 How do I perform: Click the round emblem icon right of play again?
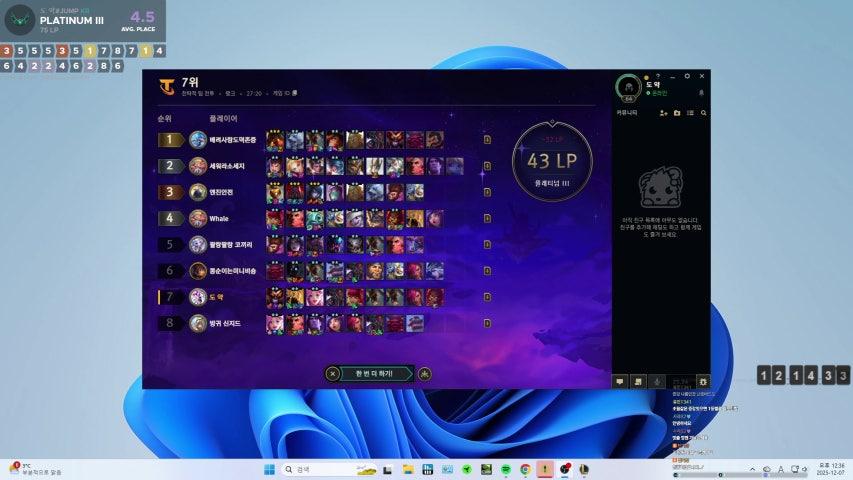[425, 374]
